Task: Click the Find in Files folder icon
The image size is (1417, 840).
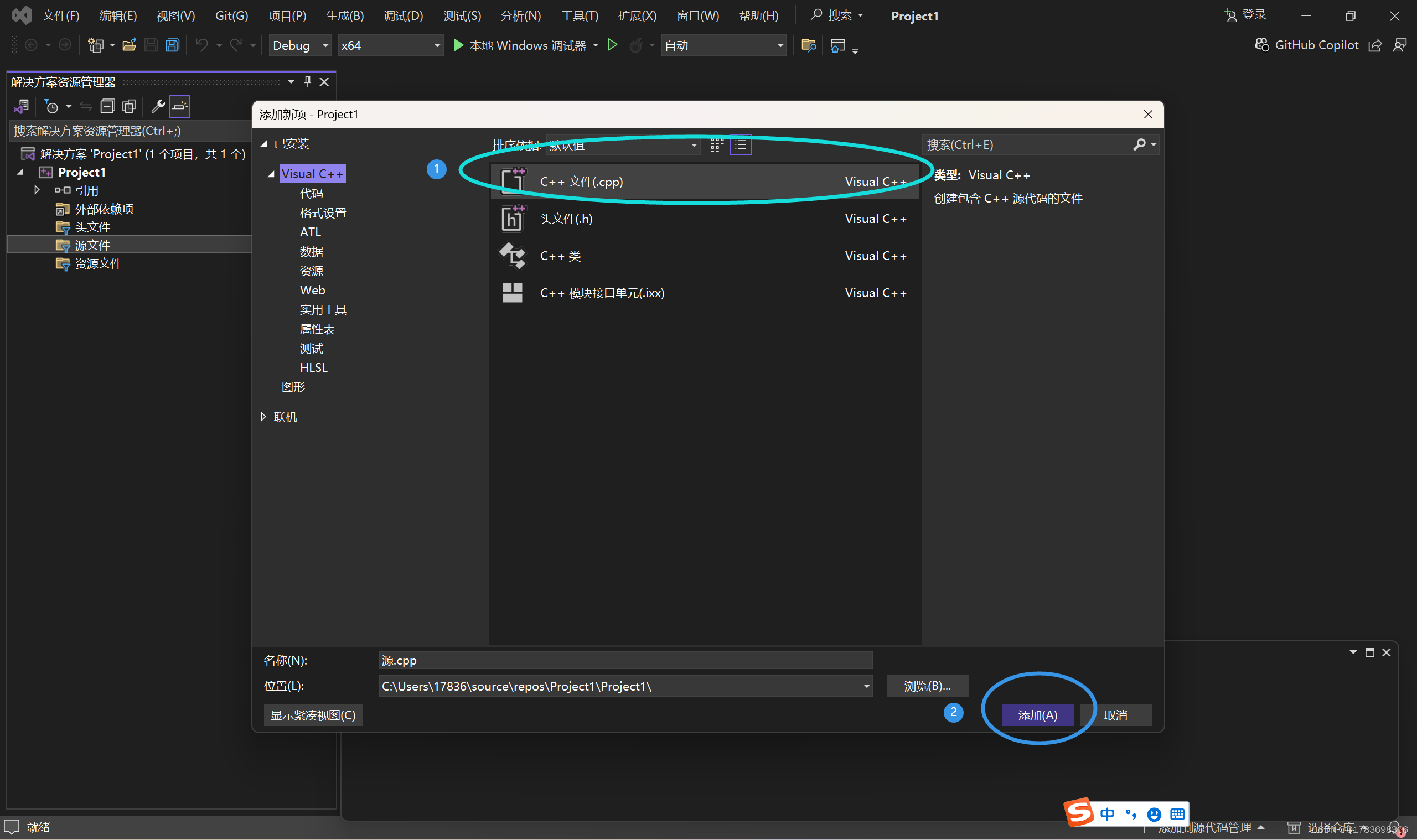Action: point(809,45)
